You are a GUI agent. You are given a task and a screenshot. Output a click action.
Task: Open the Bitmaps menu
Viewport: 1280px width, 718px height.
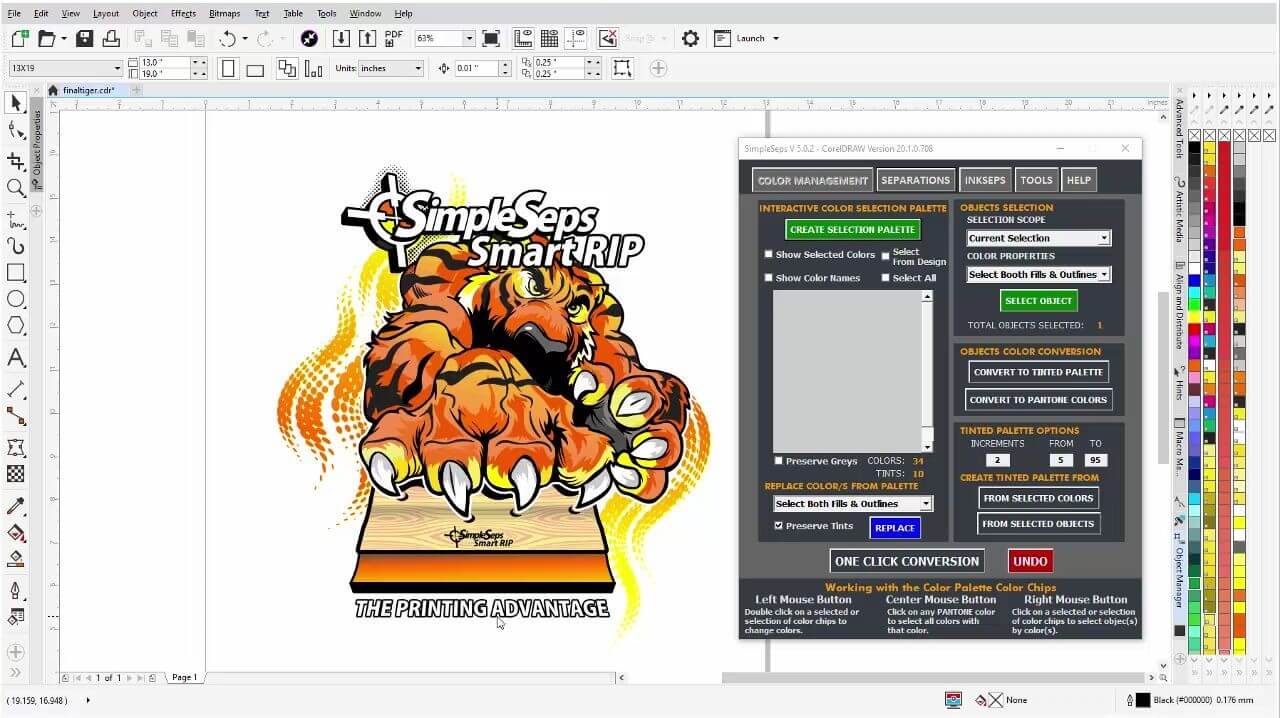(x=224, y=14)
